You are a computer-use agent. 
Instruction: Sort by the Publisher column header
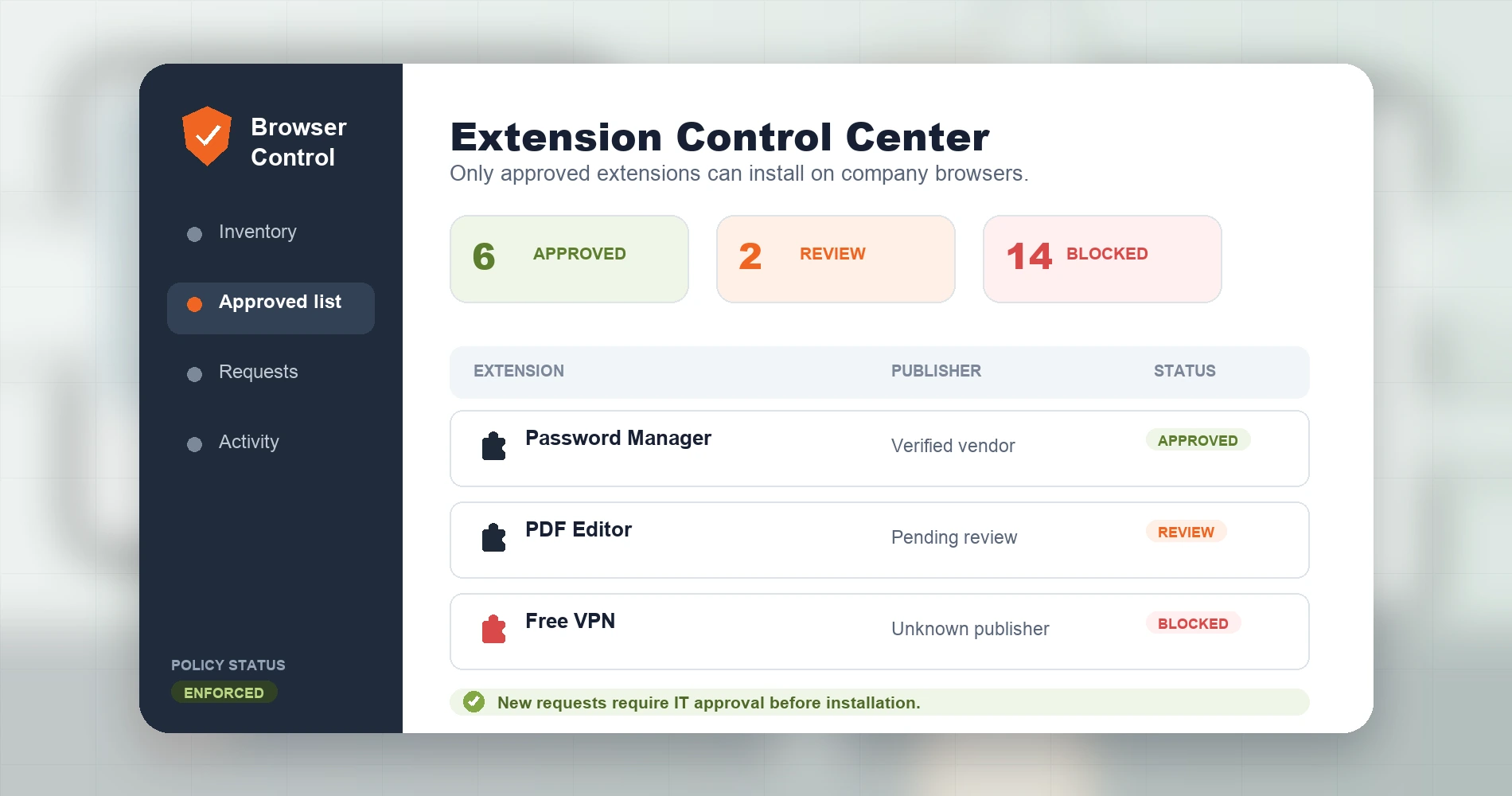click(936, 371)
